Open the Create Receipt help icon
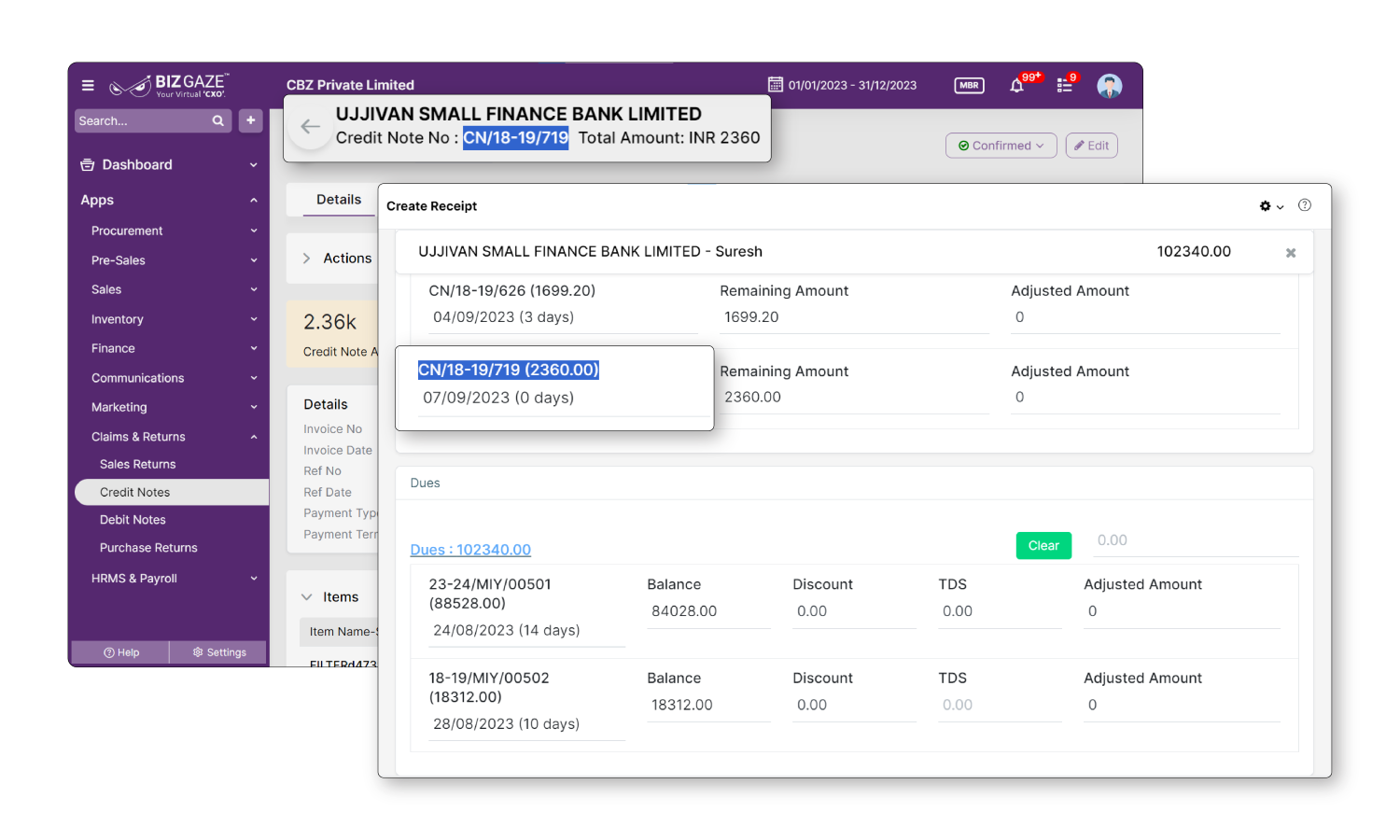Image resolution: width=1400 pixels, height=840 pixels. [1305, 205]
